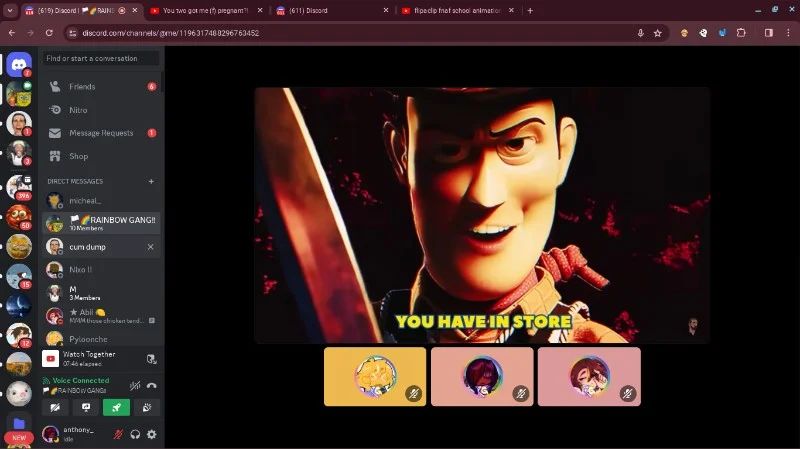Image resolution: width=800 pixels, height=449 pixels.
Task: Go forward in browser
Action: (30, 33)
